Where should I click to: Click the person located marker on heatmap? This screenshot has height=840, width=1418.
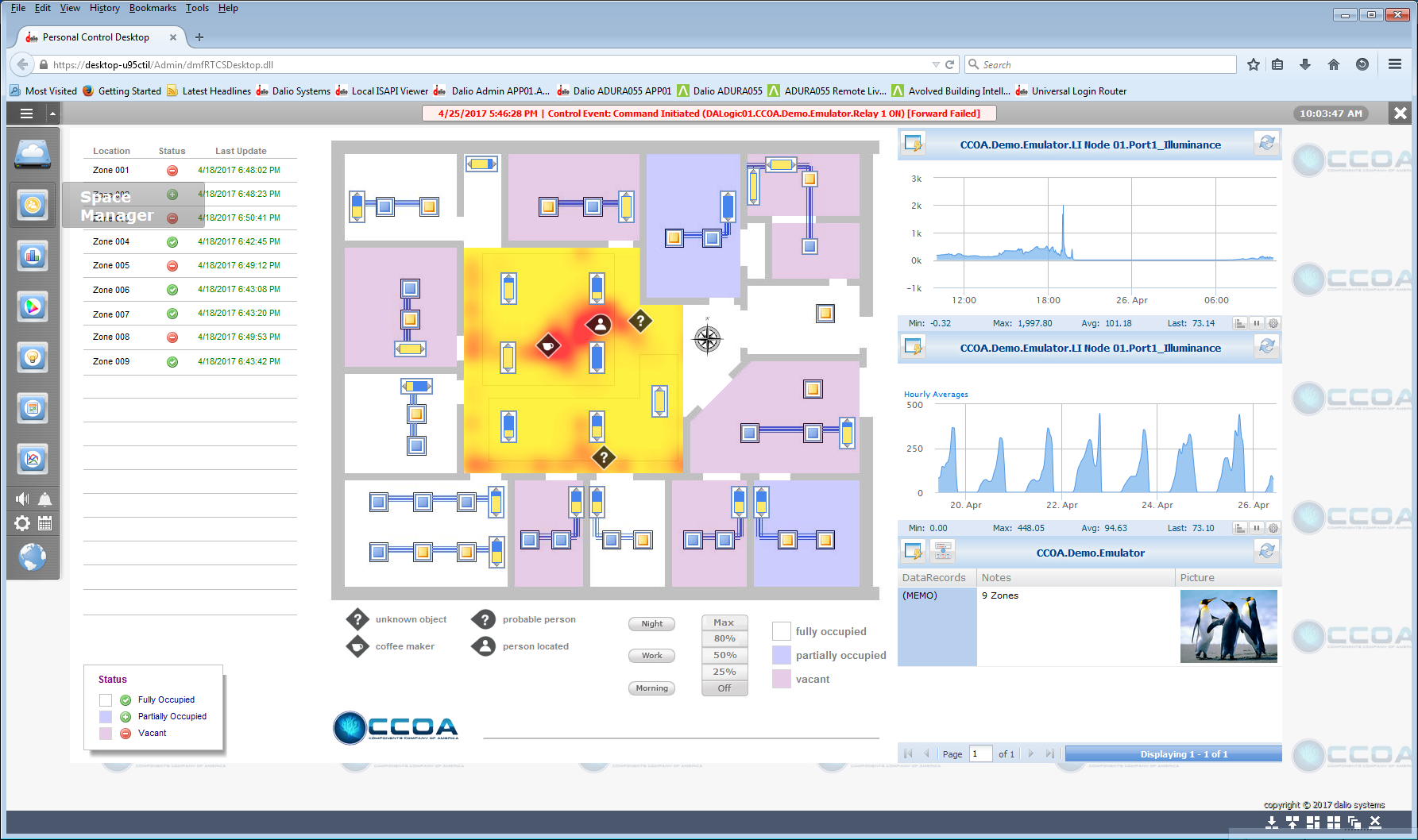(600, 324)
